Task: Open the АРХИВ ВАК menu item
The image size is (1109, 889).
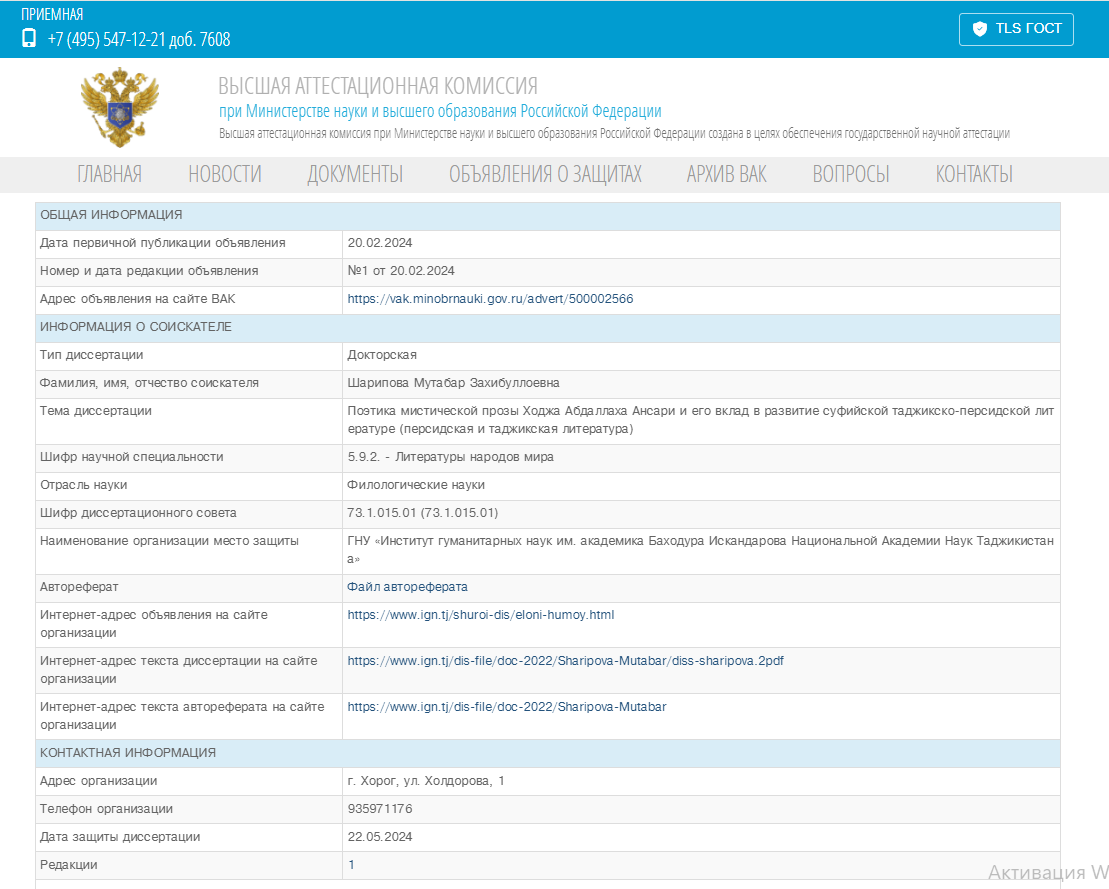Action: (726, 174)
